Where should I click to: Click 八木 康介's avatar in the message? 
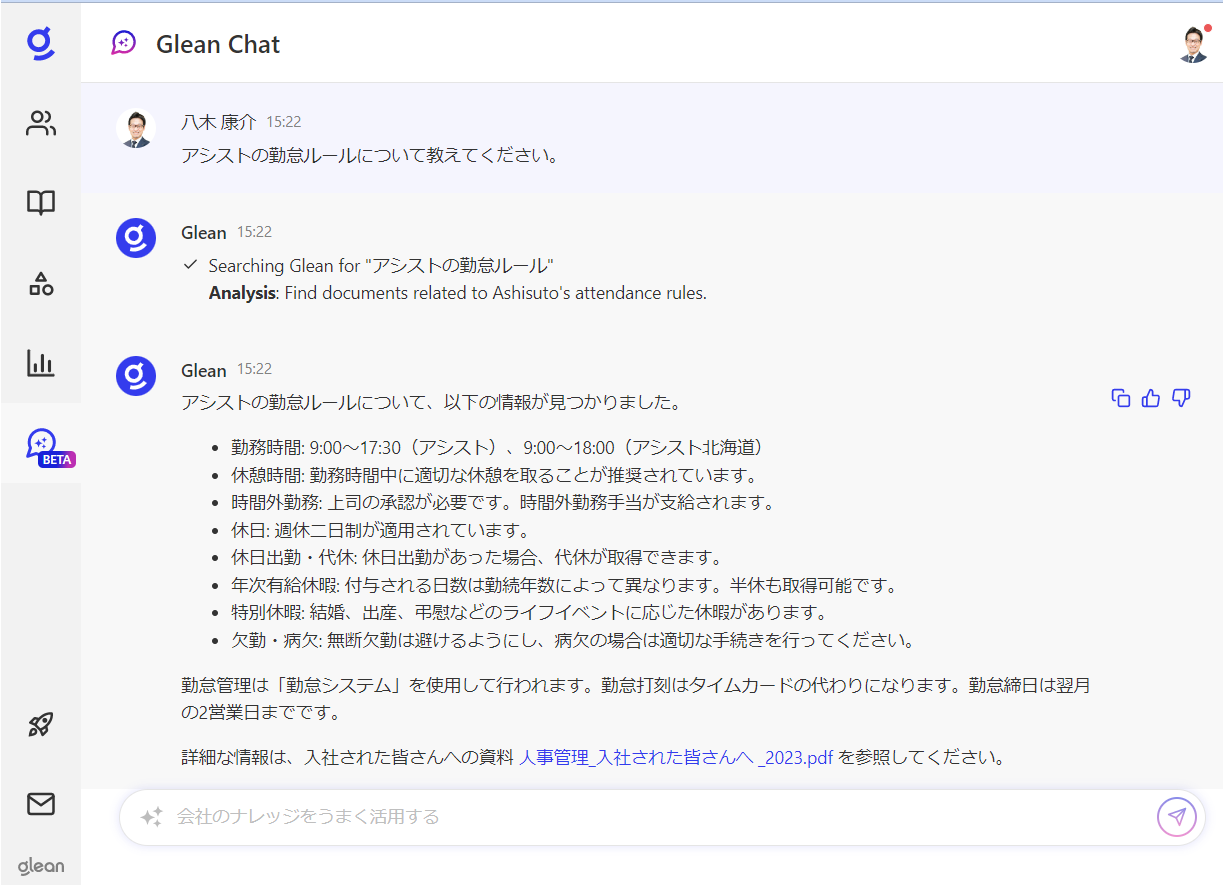pos(136,129)
